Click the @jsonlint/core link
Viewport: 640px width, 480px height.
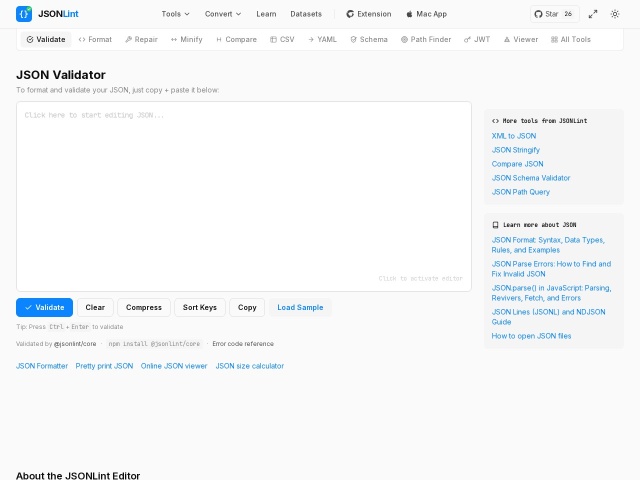75,344
